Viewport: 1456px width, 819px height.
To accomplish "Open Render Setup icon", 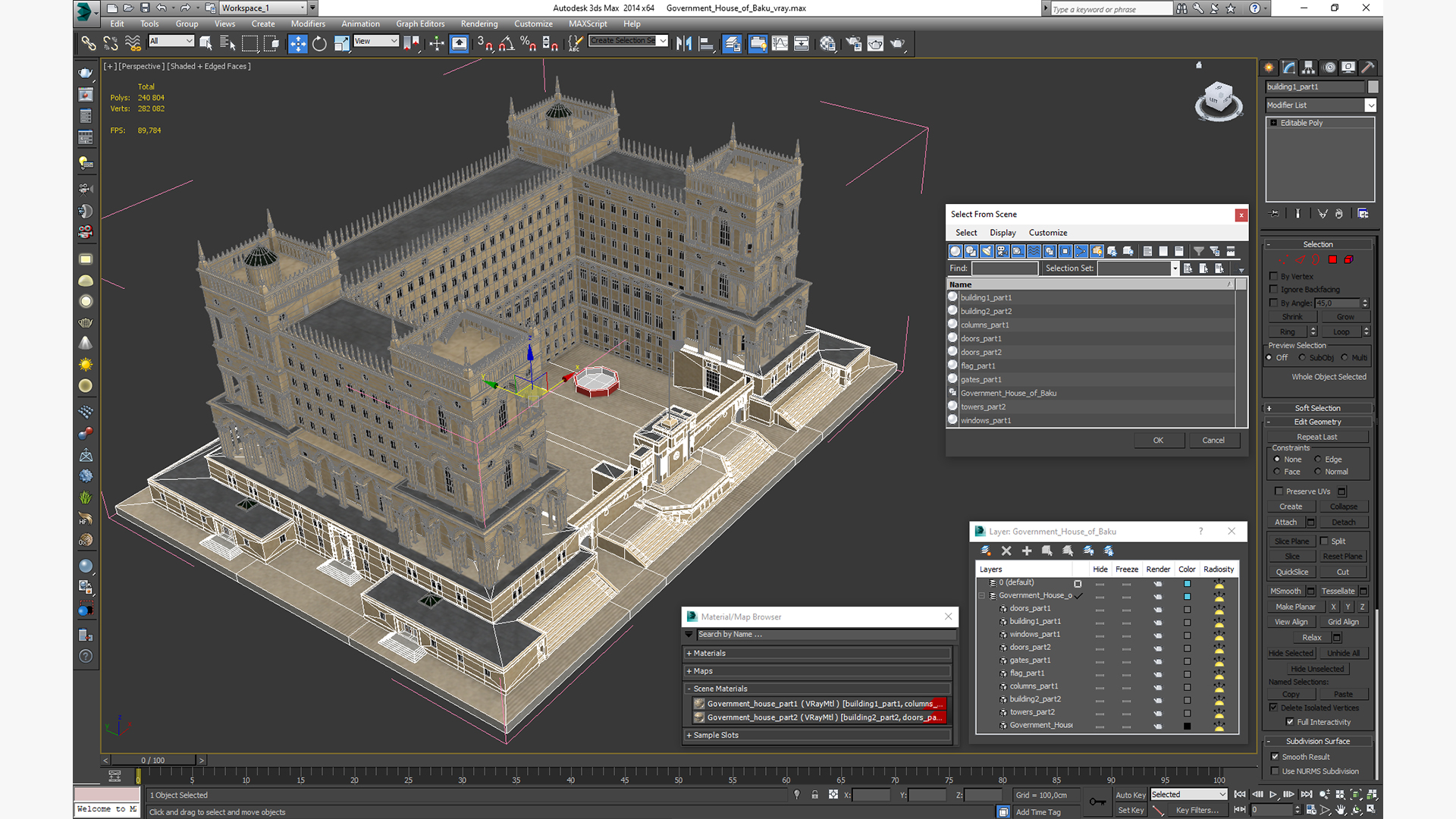I will [853, 43].
